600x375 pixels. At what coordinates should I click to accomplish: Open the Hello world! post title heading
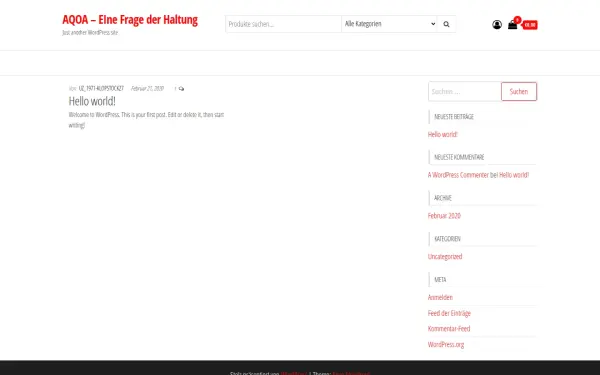(92, 101)
